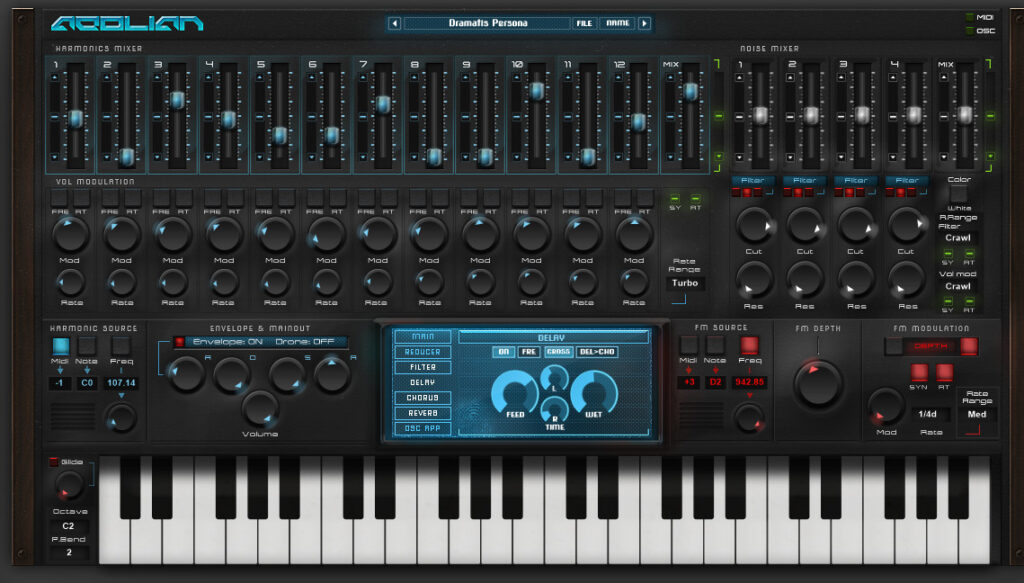The image size is (1024, 583).
Task: Open the 1/4d rate selector in FM Modulation
Action: tap(933, 412)
